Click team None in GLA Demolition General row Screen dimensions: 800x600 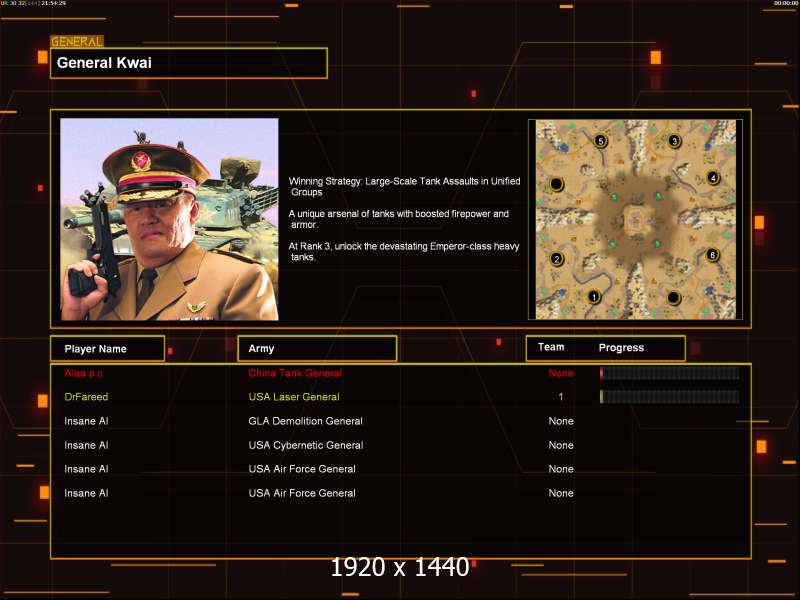coord(561,421)
